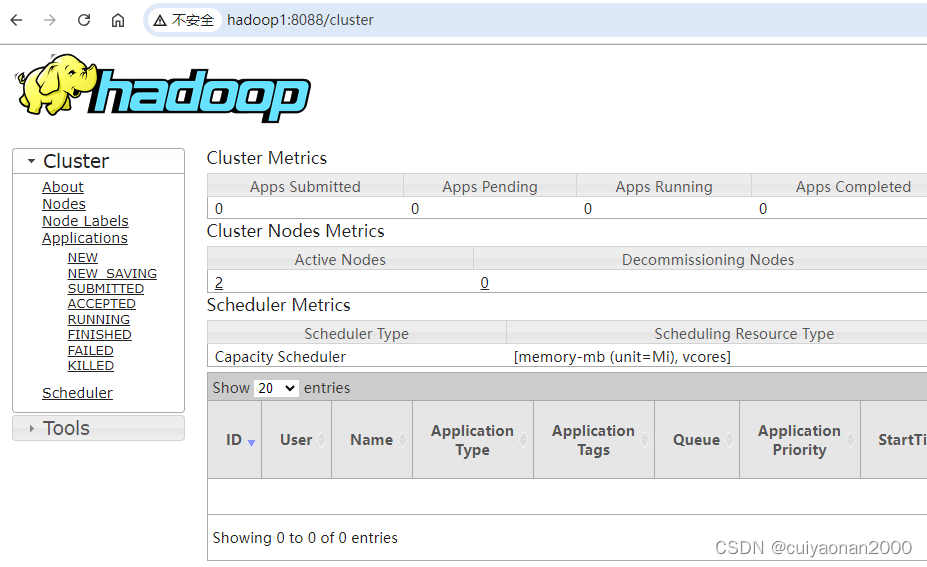The width and height of the screenshot is (927, 567).
Task: Click the Apps Pending header
Action: tap(490, 187)
